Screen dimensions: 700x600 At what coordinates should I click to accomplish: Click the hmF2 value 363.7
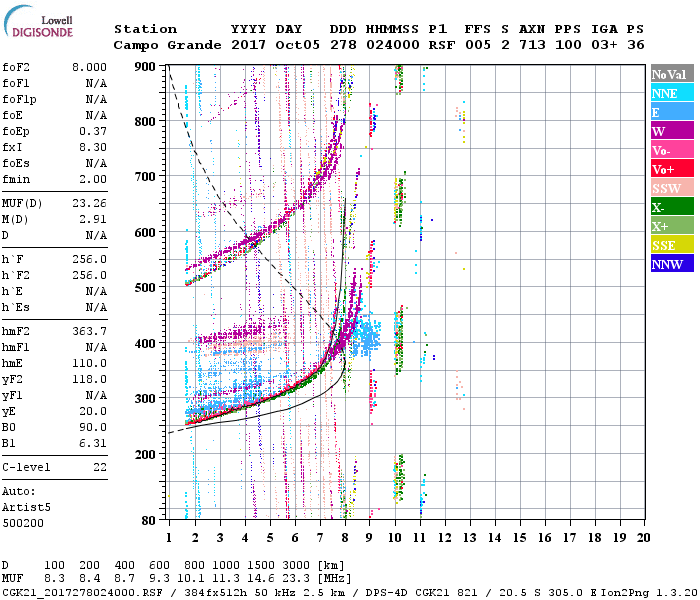[x=91, y=330]
